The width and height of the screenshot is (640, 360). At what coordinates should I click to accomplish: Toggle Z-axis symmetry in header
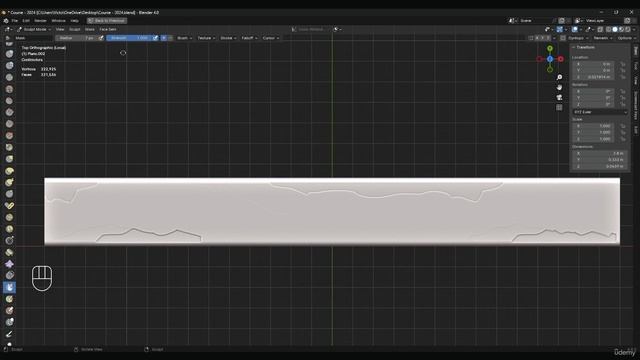548,38
